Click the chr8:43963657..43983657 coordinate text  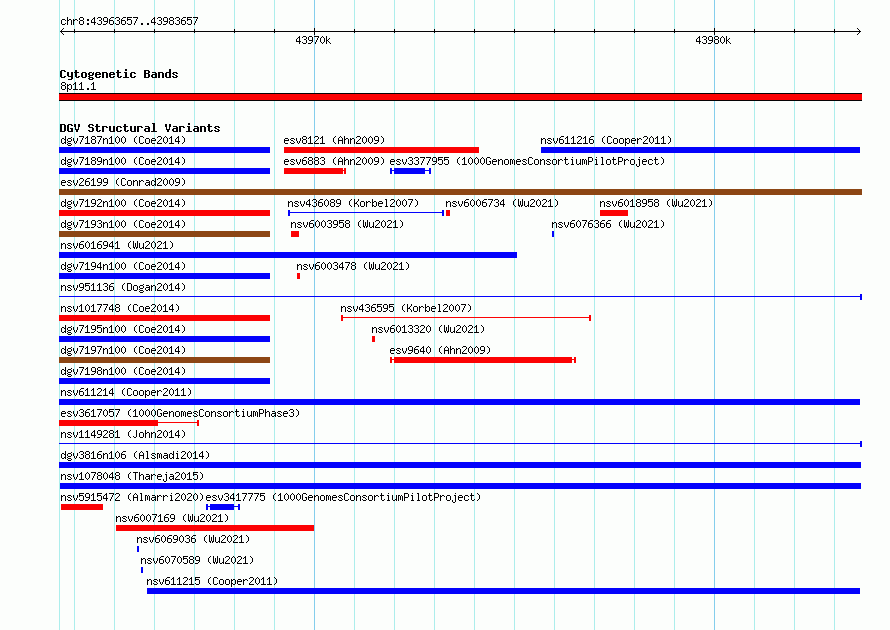click(x=129, y=21)
